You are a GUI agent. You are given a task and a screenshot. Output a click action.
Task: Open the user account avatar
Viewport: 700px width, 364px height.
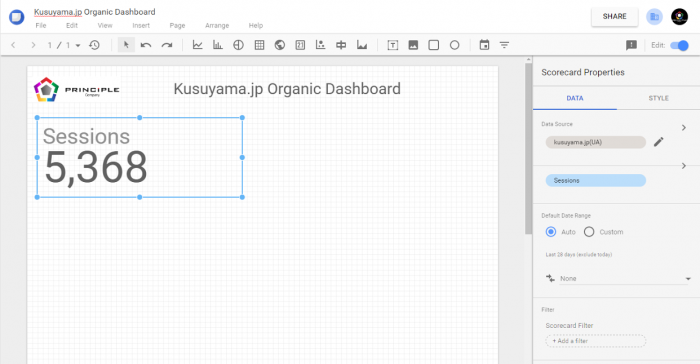pos(679,17)
